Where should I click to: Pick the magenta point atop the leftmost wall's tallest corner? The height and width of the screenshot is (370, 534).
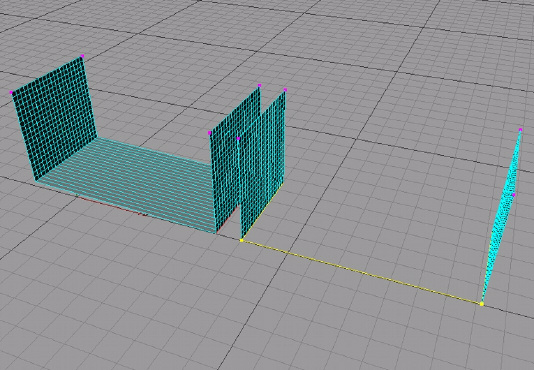point(82,56)
